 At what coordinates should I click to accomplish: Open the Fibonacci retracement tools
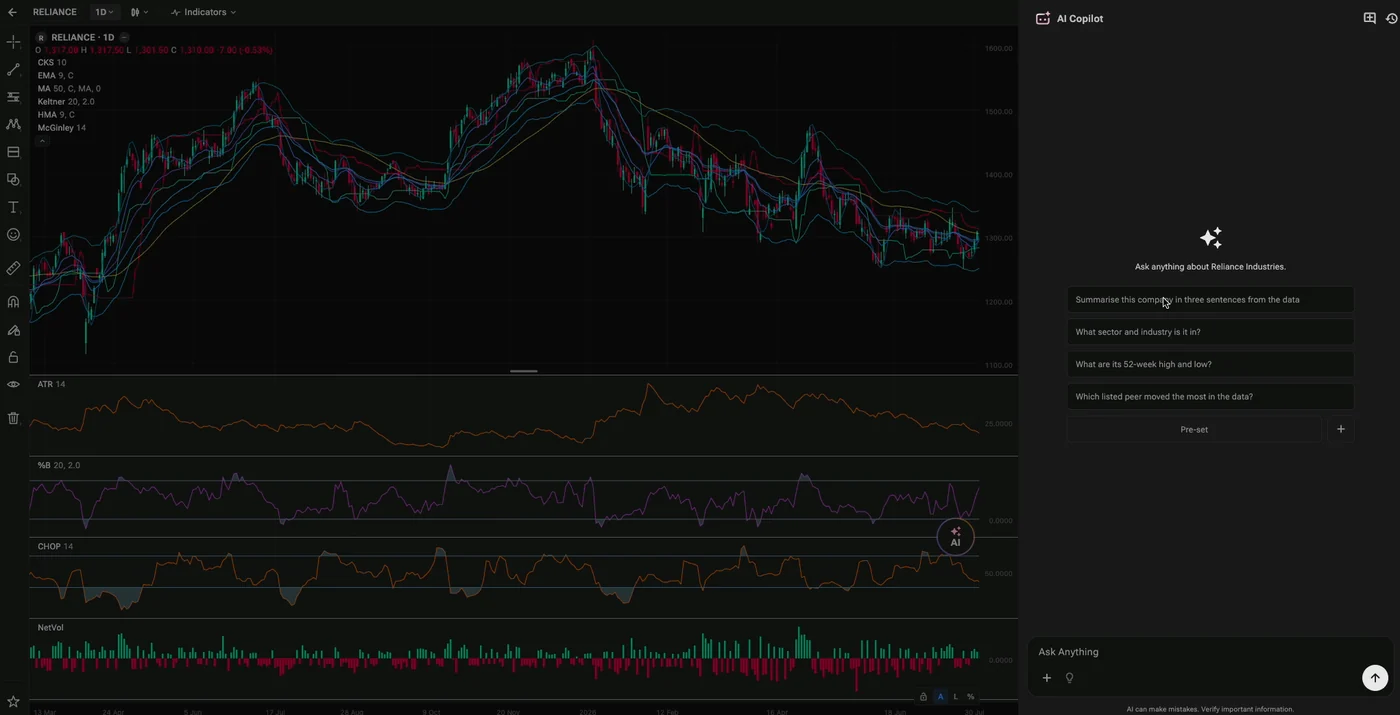pyautogui.click(x=13, y=97)
